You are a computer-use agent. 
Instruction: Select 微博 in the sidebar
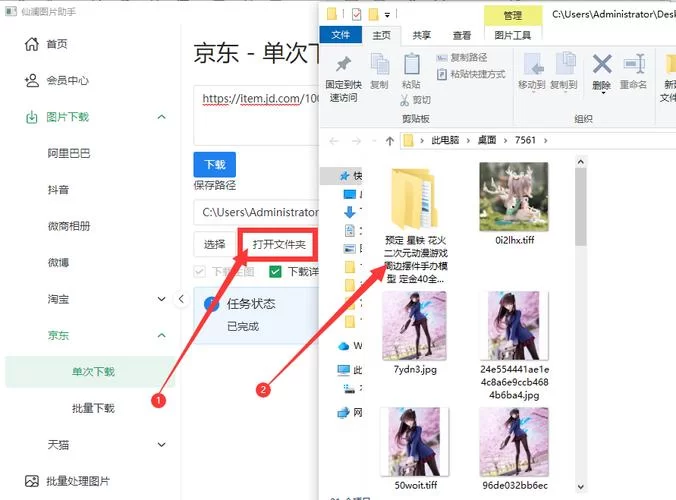[58, 262]
